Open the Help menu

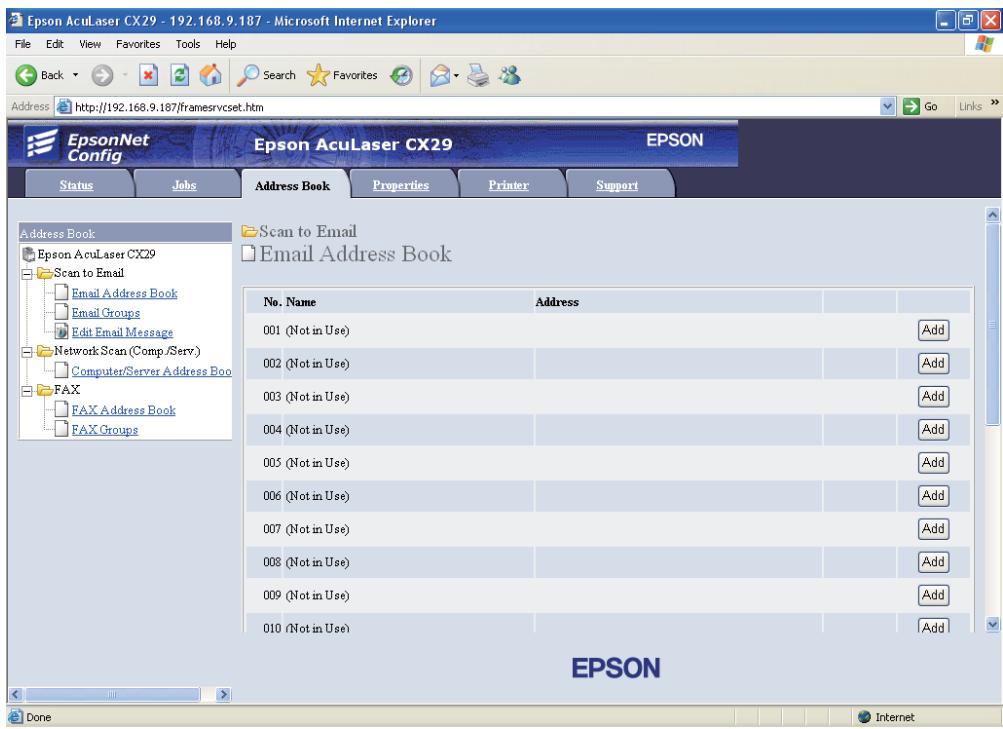coord(226,44)
